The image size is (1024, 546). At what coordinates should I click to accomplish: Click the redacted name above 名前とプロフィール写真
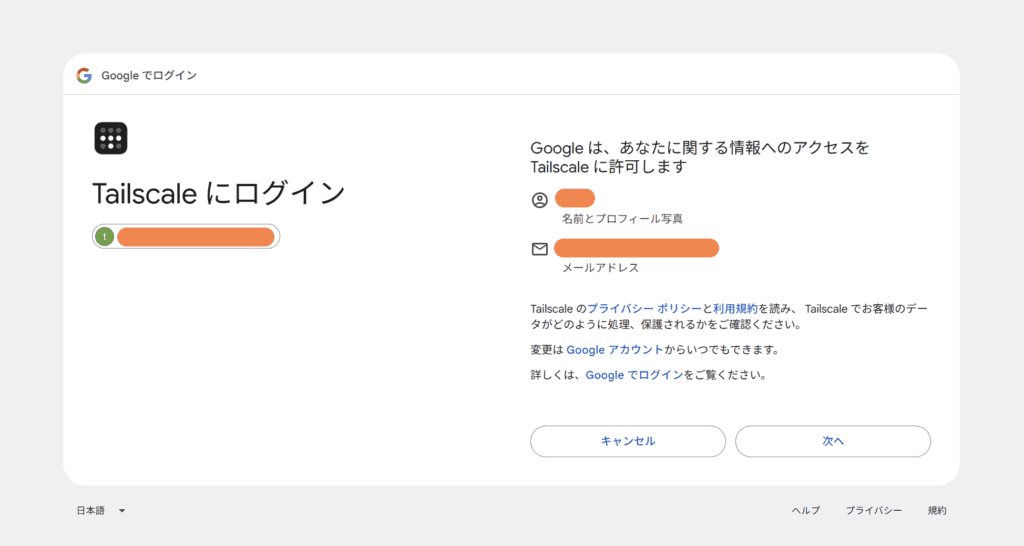pyautogui.click(x=575, y=198)
